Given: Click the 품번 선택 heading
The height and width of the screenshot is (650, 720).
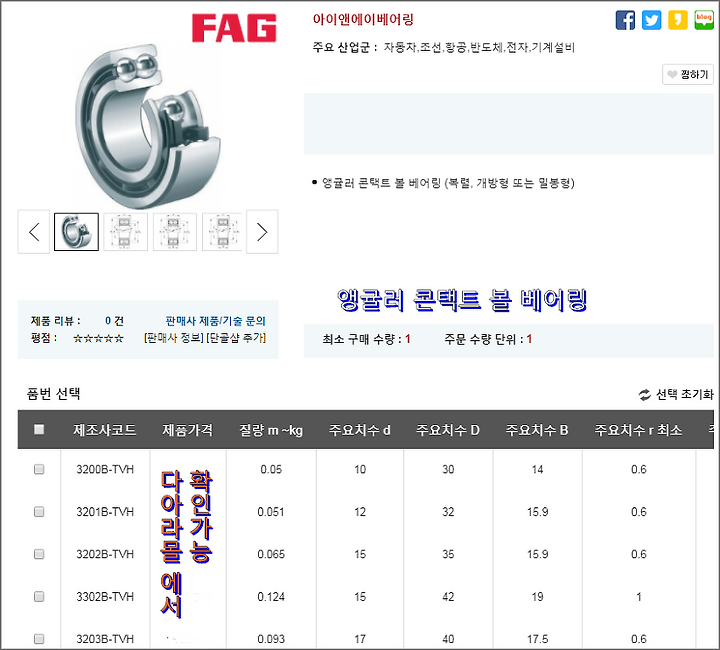Looking at the screenshot, I should pos(54,394).
